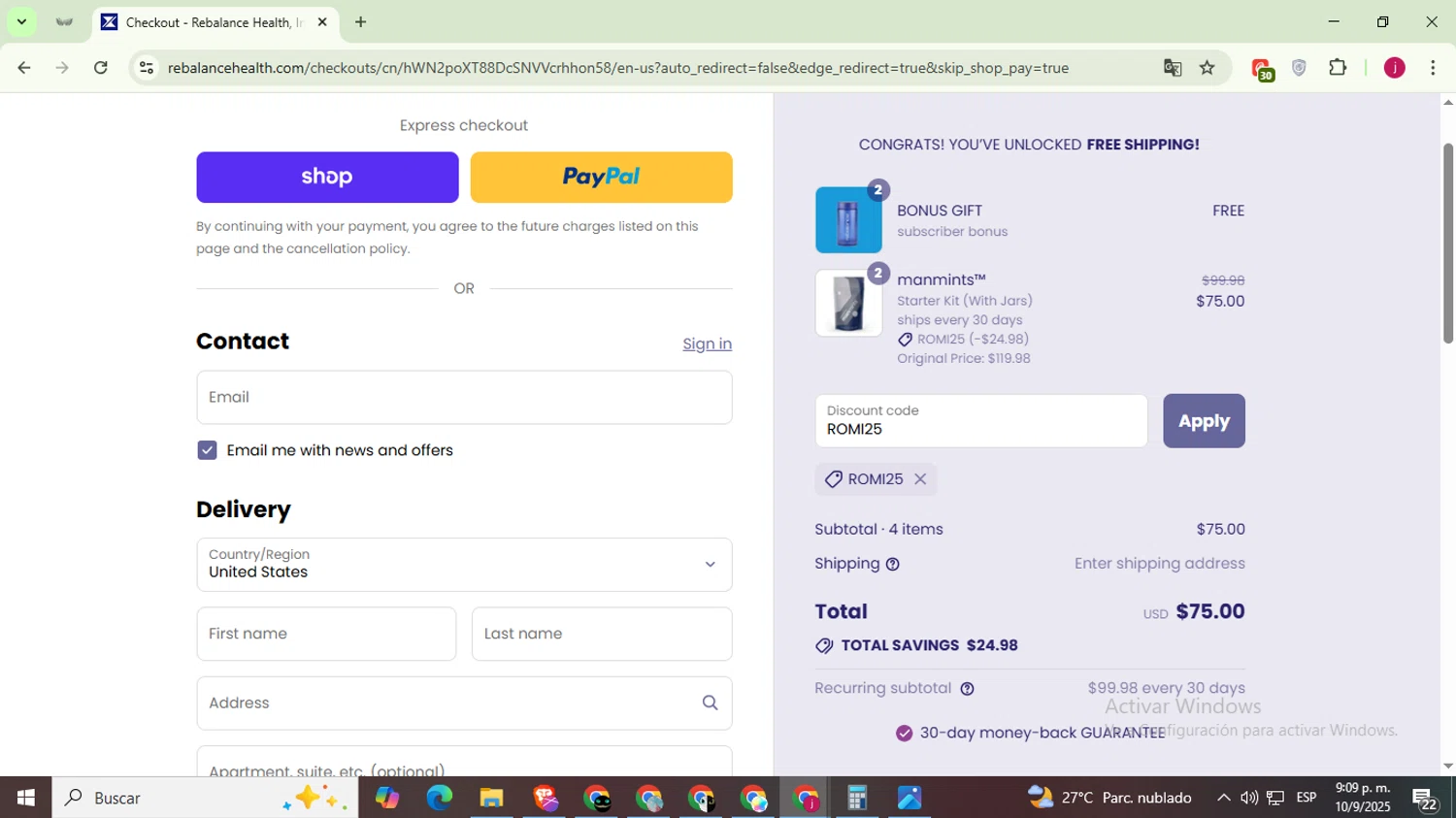1456x818 pixels.
Task: Click the manmints product thumbnail
Action: coord(848,303)
